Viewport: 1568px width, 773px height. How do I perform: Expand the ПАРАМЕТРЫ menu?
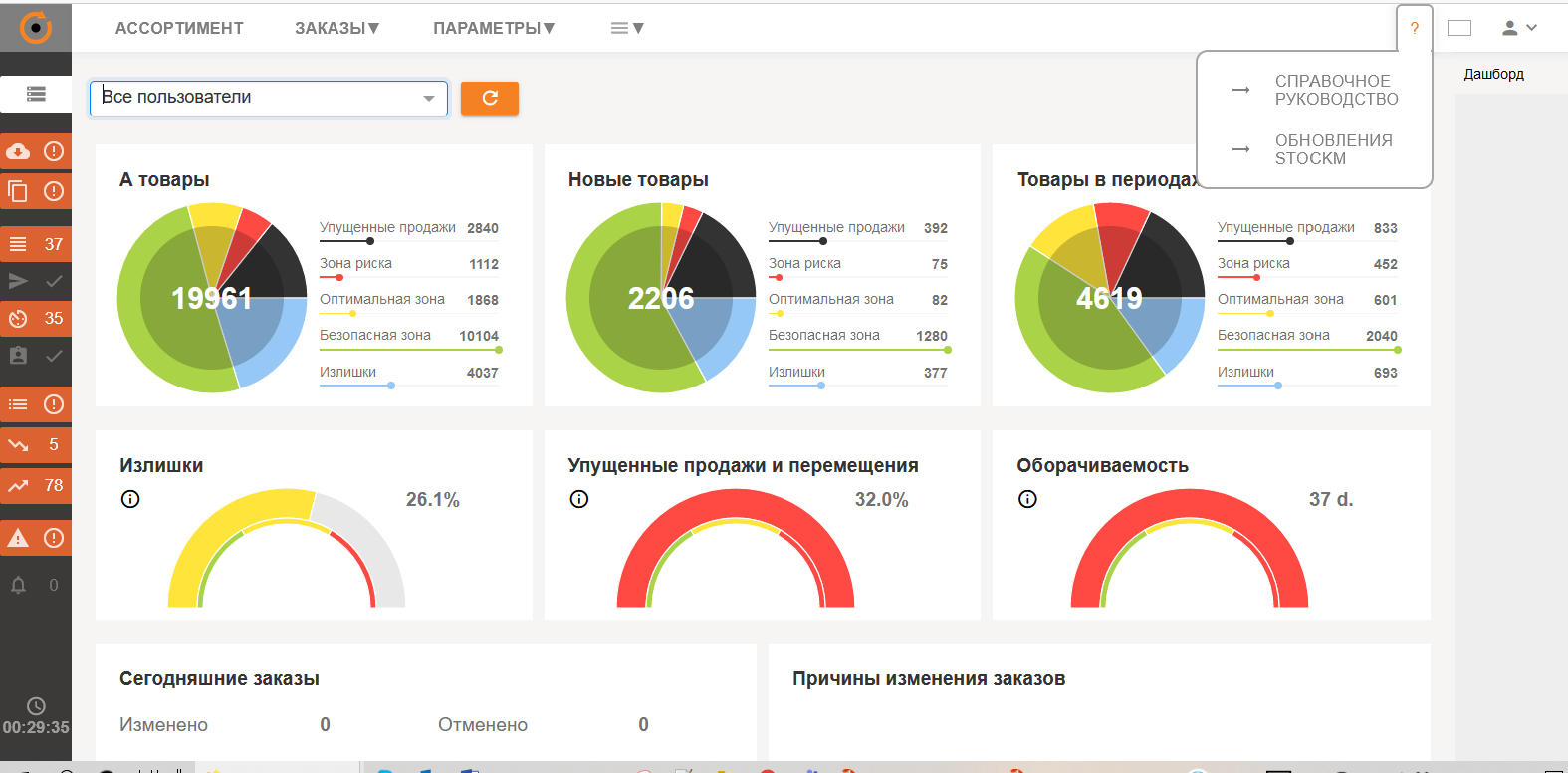493,28
